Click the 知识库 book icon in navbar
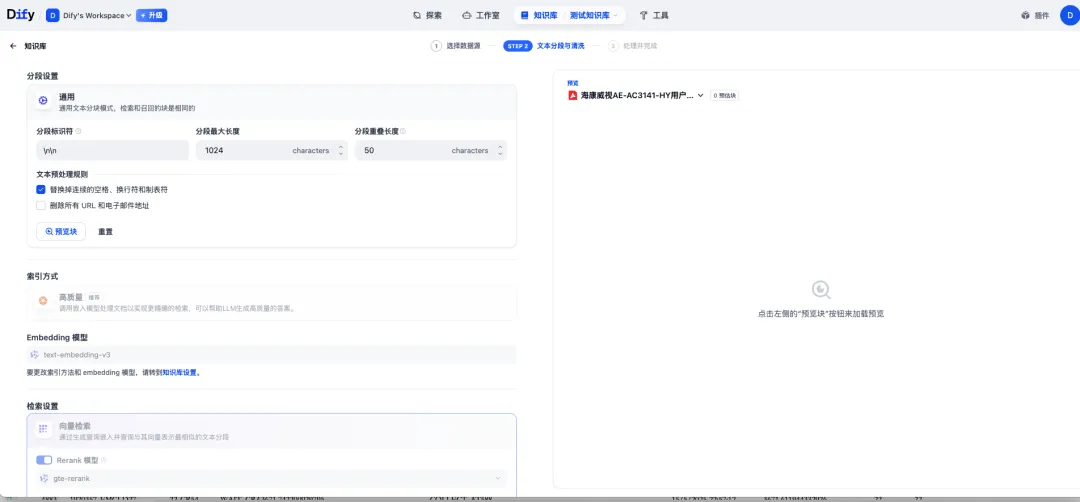This screenshot has width=1080, height=502. pos(525,15)
